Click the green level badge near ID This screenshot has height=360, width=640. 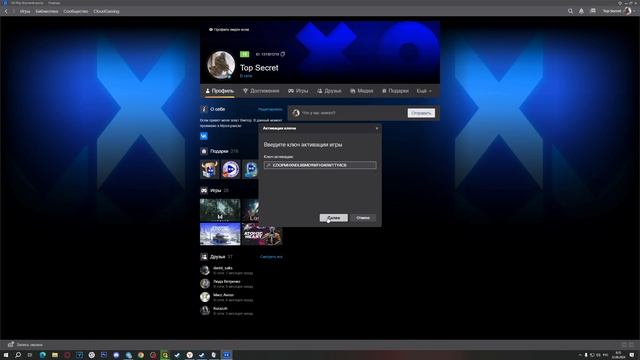coord(244,54)
